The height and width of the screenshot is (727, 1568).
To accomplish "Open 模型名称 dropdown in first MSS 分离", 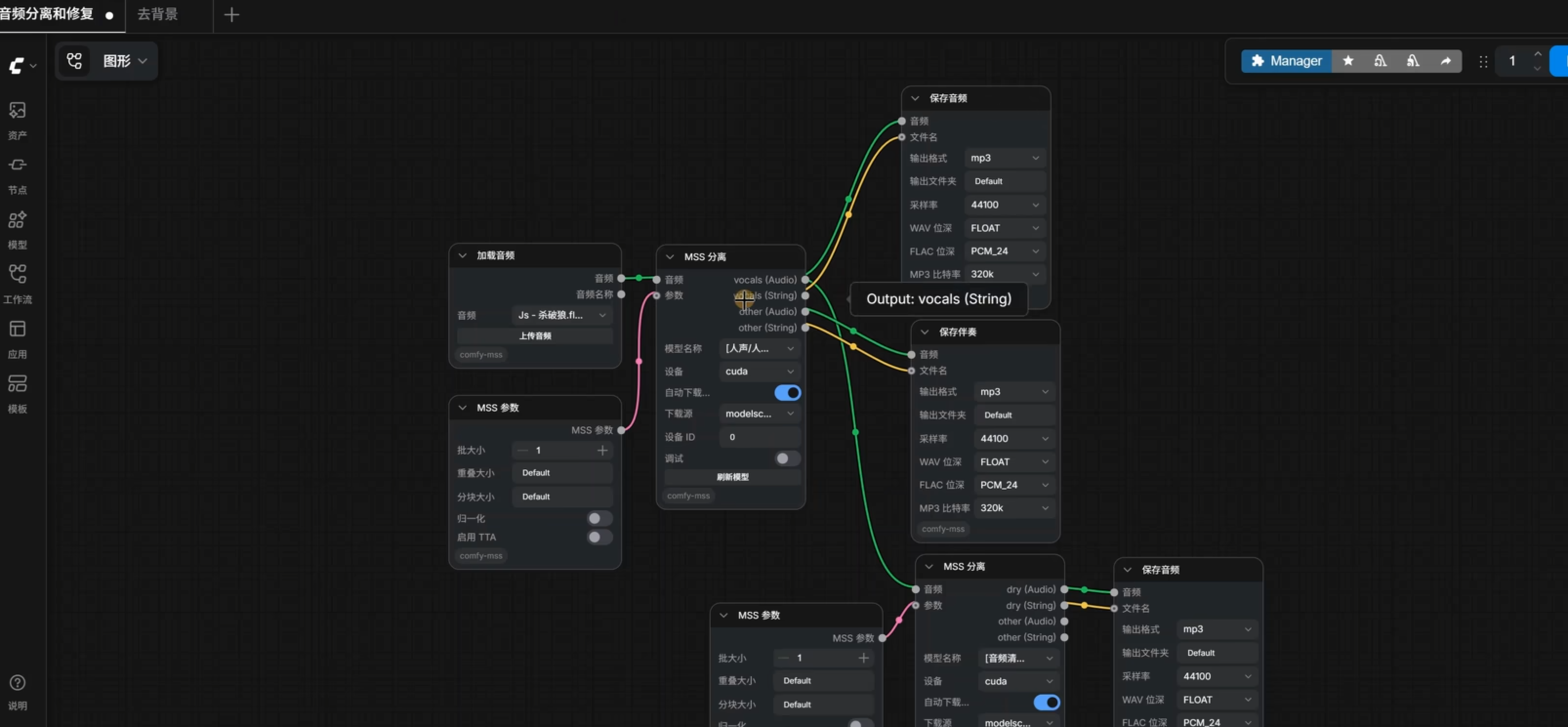I will pyautogui.click(x=760, y=348).
